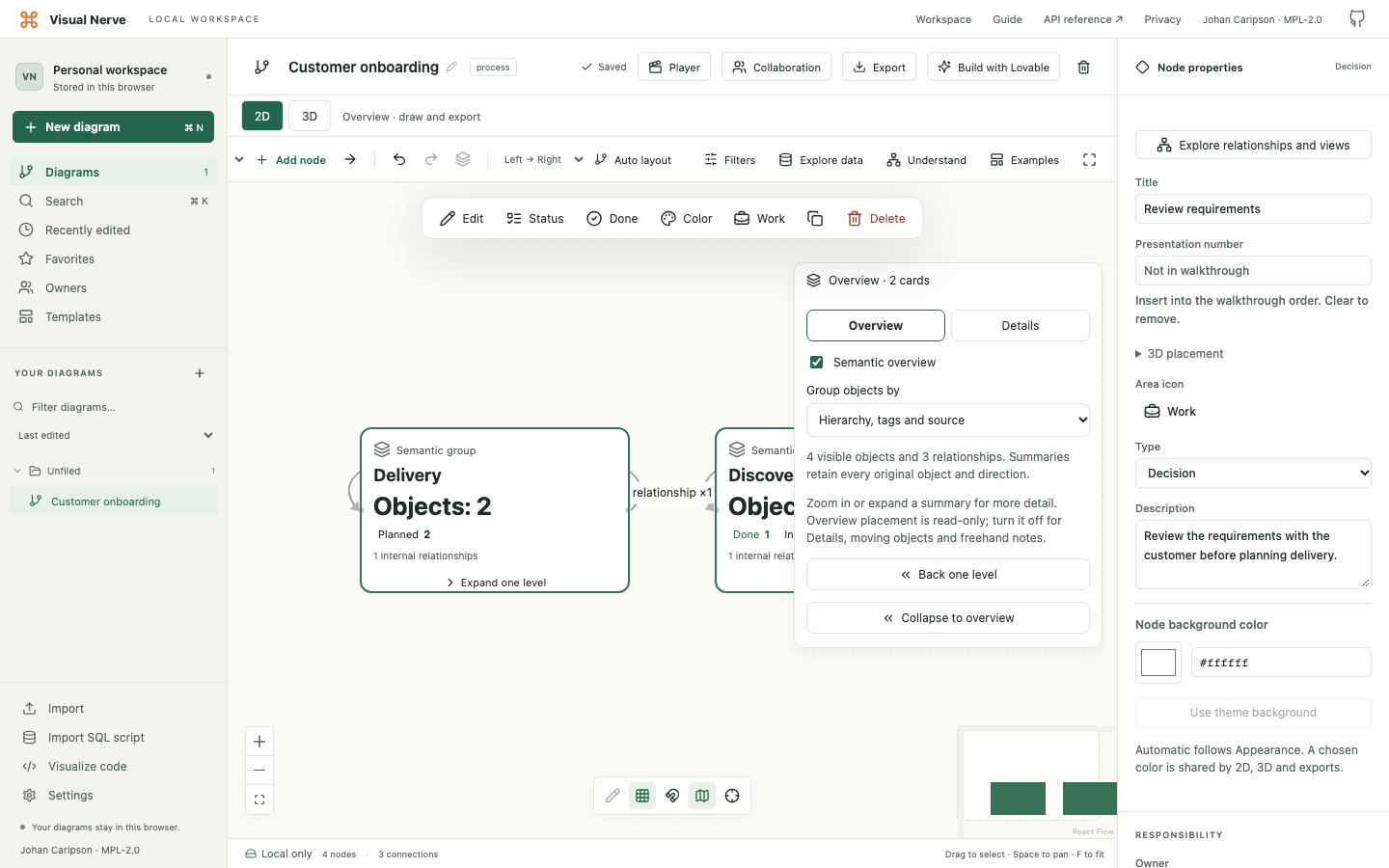This screenshot has height=868, width=1389.
Task: Open Build with Lovable
Action: click(x=994, y=67)
